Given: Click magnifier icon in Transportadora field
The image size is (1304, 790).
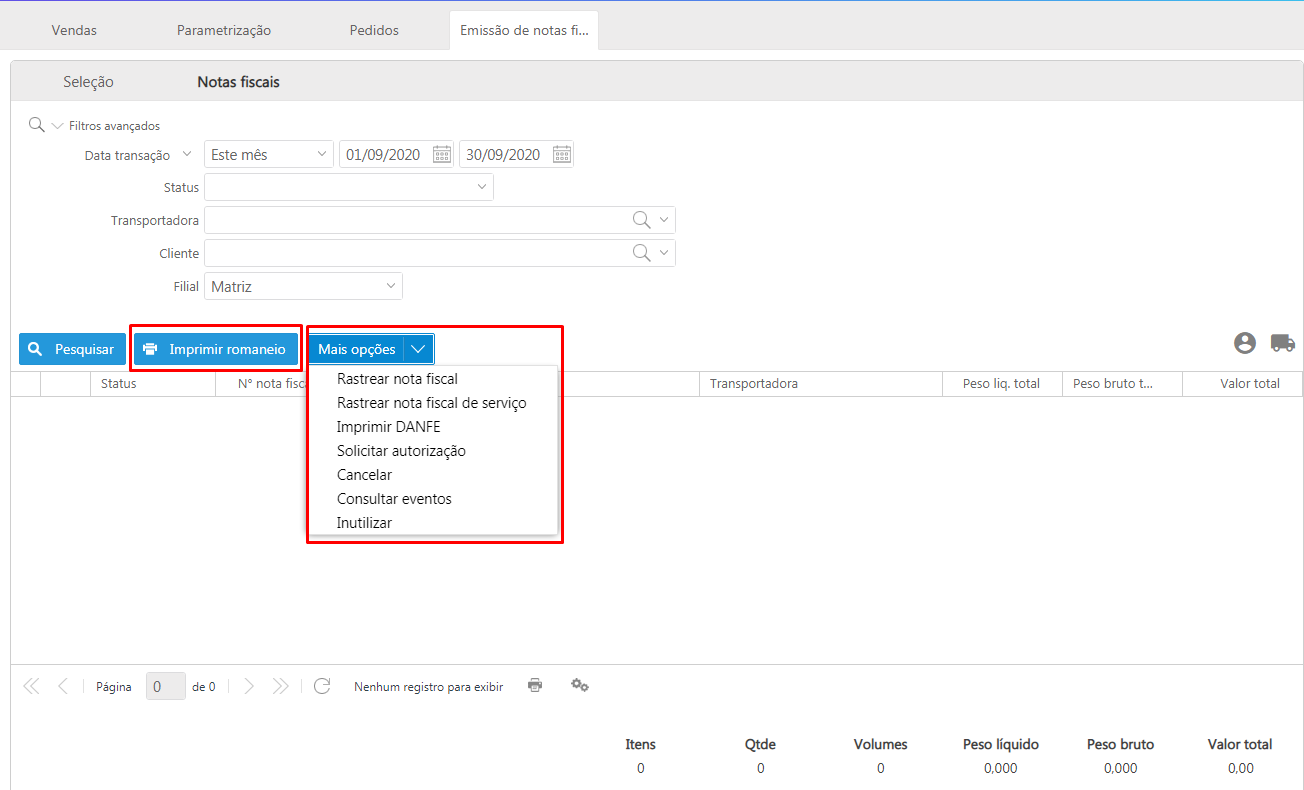Looking at the screenshot, I should tap(642, 220).
